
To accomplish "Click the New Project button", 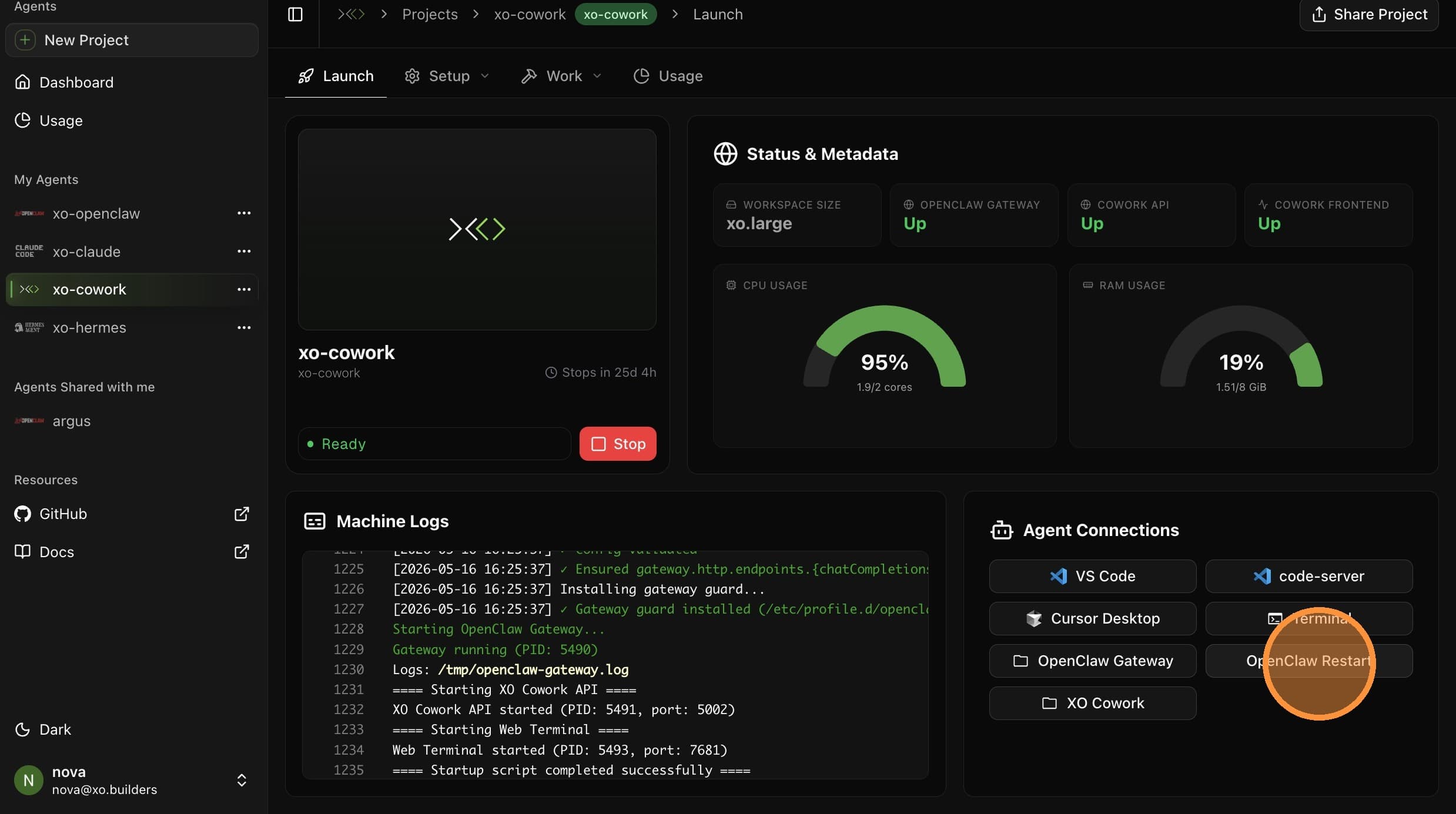I will click(x=132, y=40).
